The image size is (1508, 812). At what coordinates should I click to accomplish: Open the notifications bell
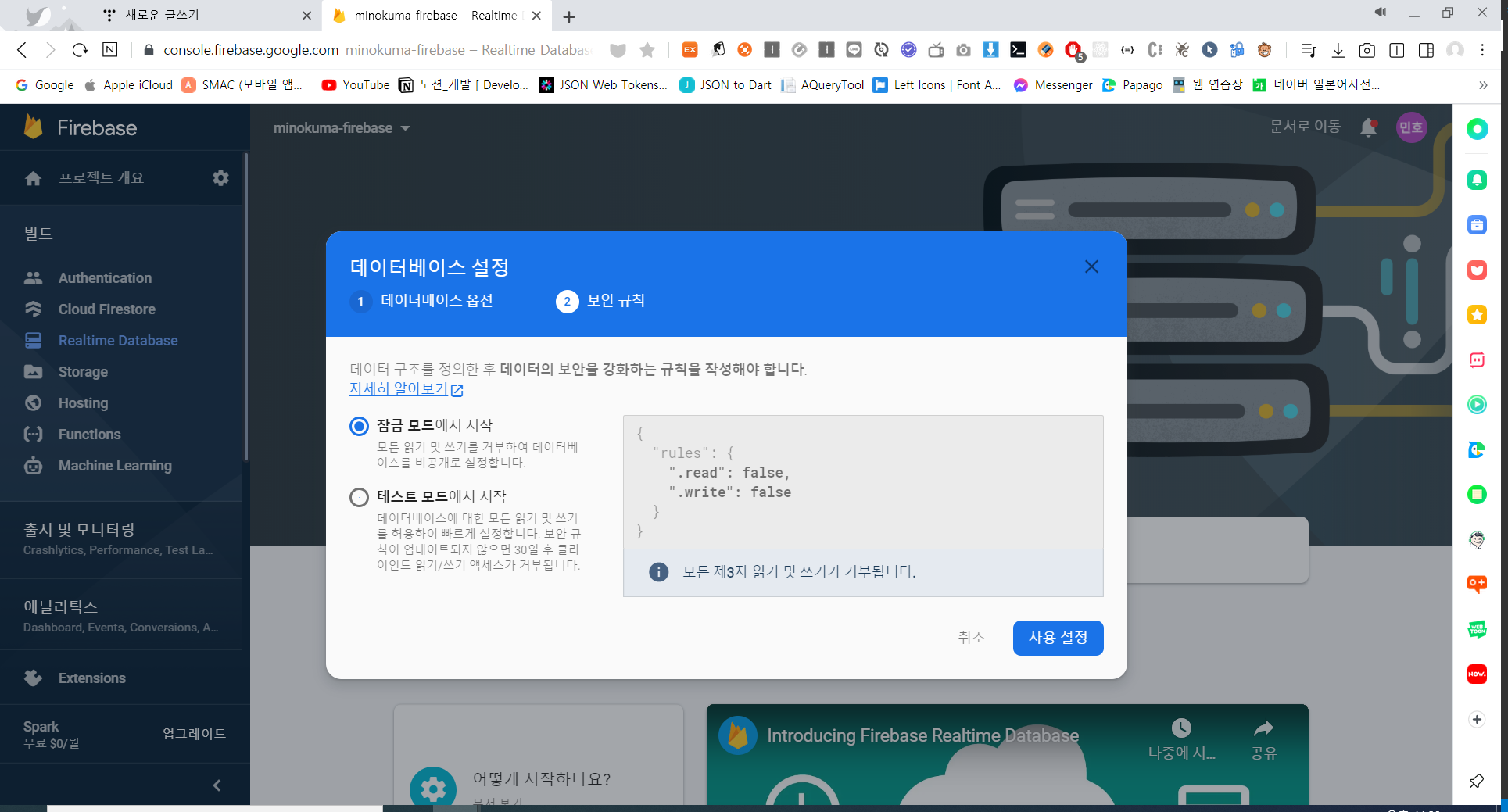click(x=1368, y=127)
